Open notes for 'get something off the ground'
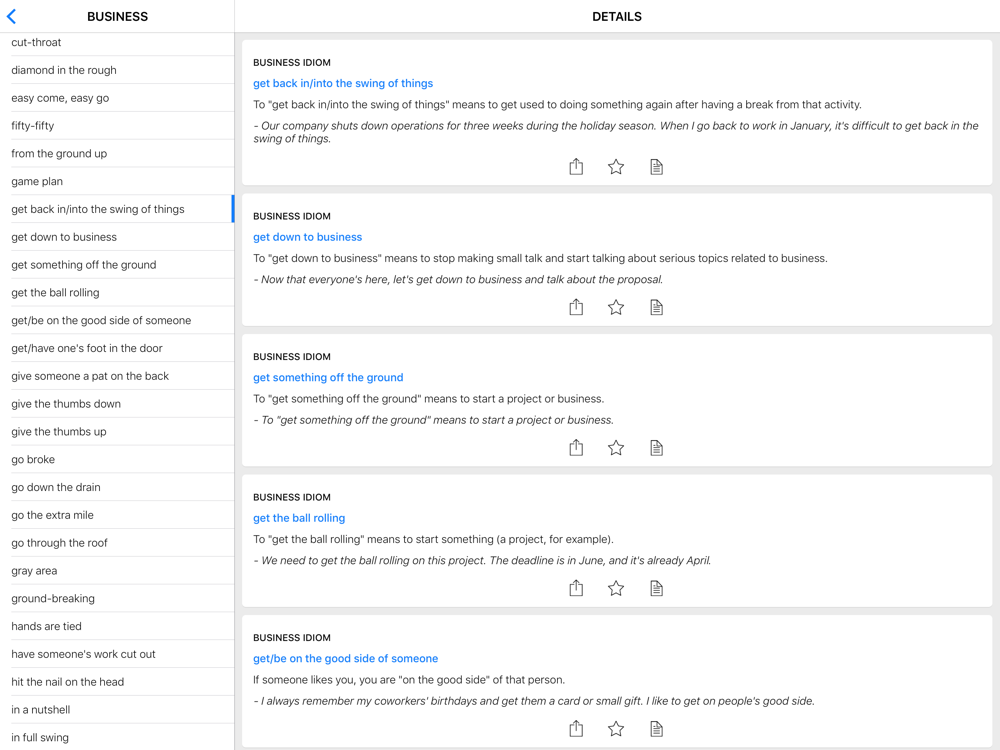 pos(656,448)
